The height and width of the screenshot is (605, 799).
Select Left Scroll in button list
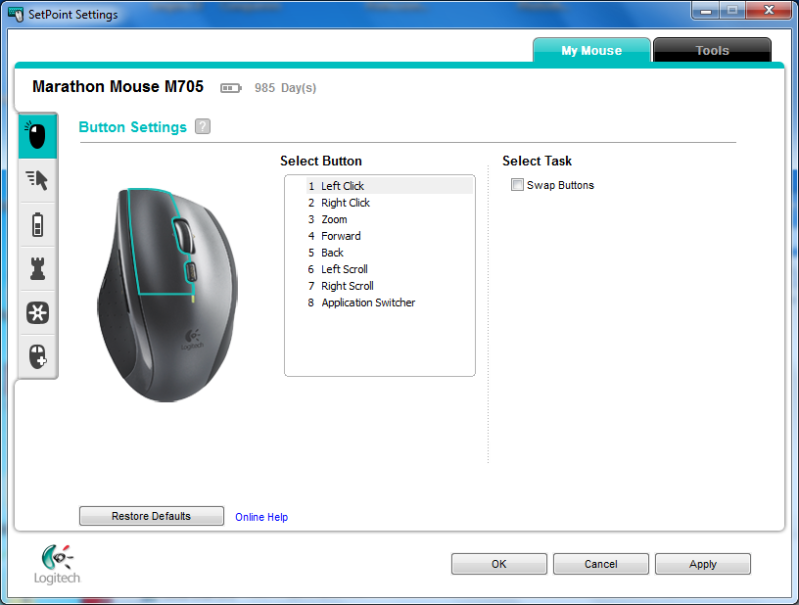click(389, 269)
